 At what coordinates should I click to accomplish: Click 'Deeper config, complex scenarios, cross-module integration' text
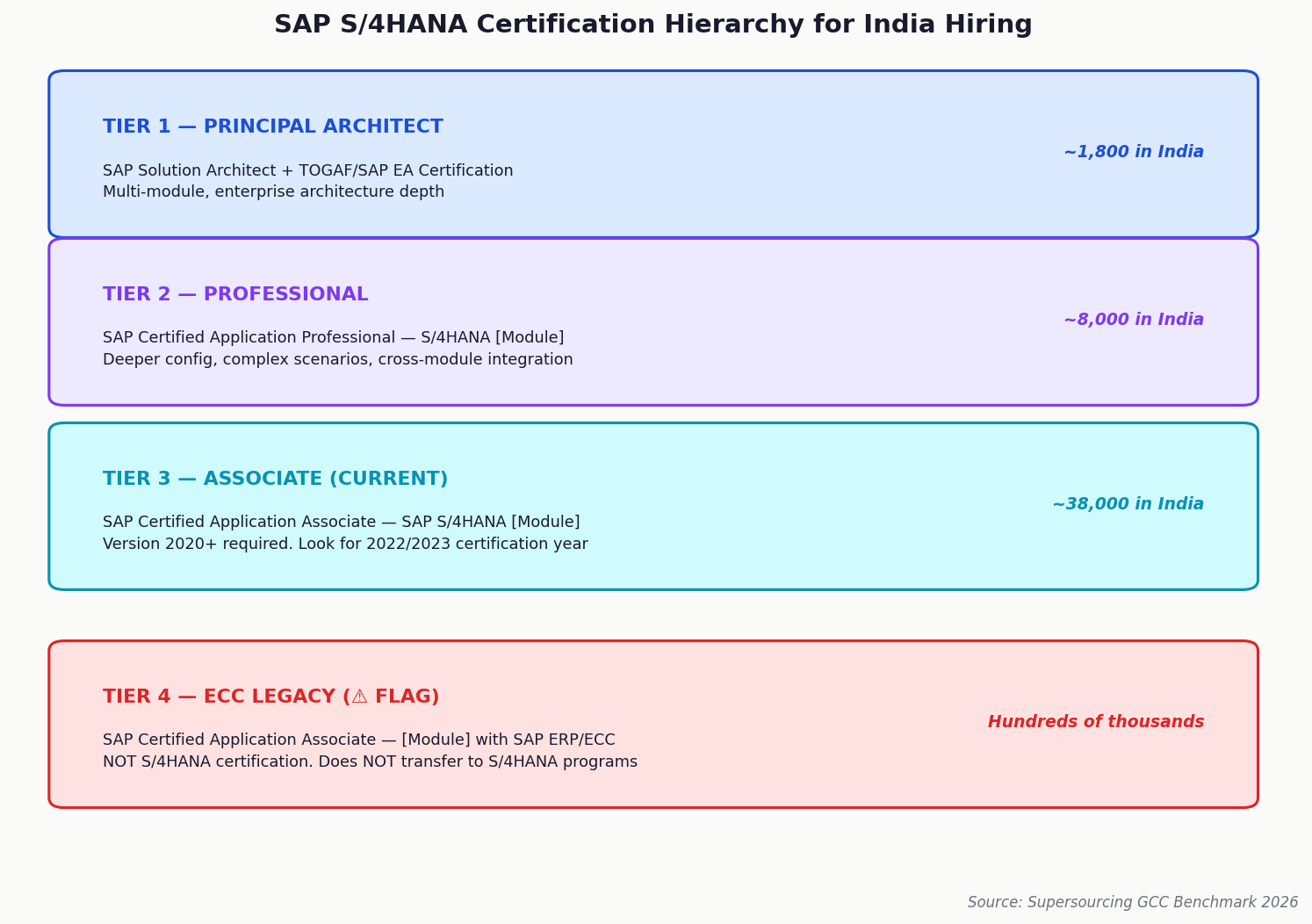pos(338,360)
